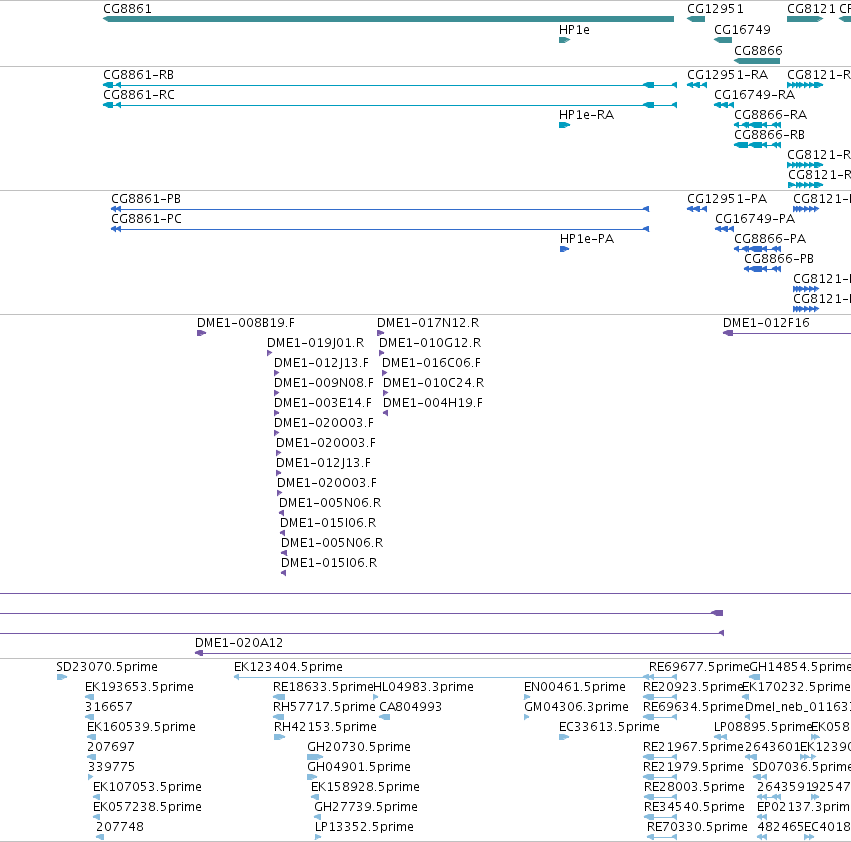851x842 pixels.
Task: Select the 207748 feature
Action: click(x=100, y=837)
